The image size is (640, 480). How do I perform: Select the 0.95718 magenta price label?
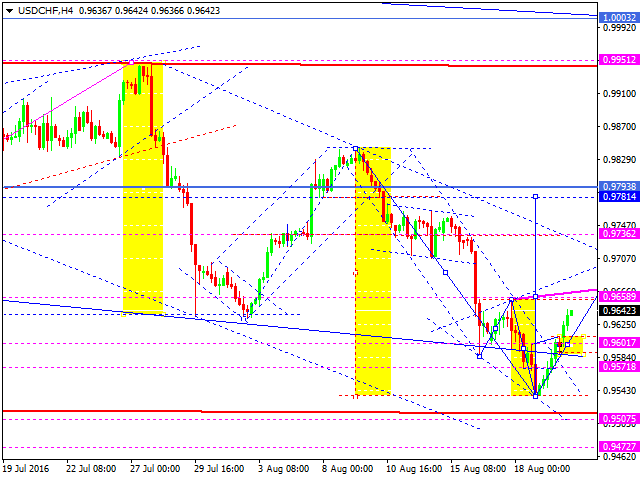click(619, 367)
